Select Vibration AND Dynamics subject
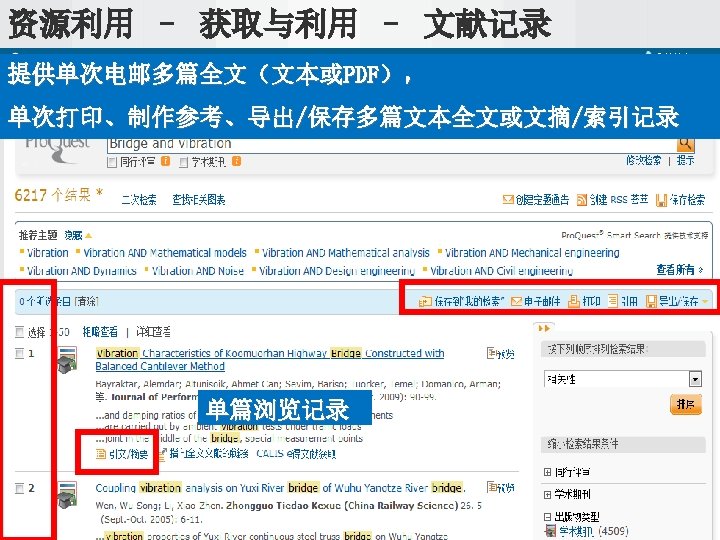720x540 pixels. coord(82,271)
